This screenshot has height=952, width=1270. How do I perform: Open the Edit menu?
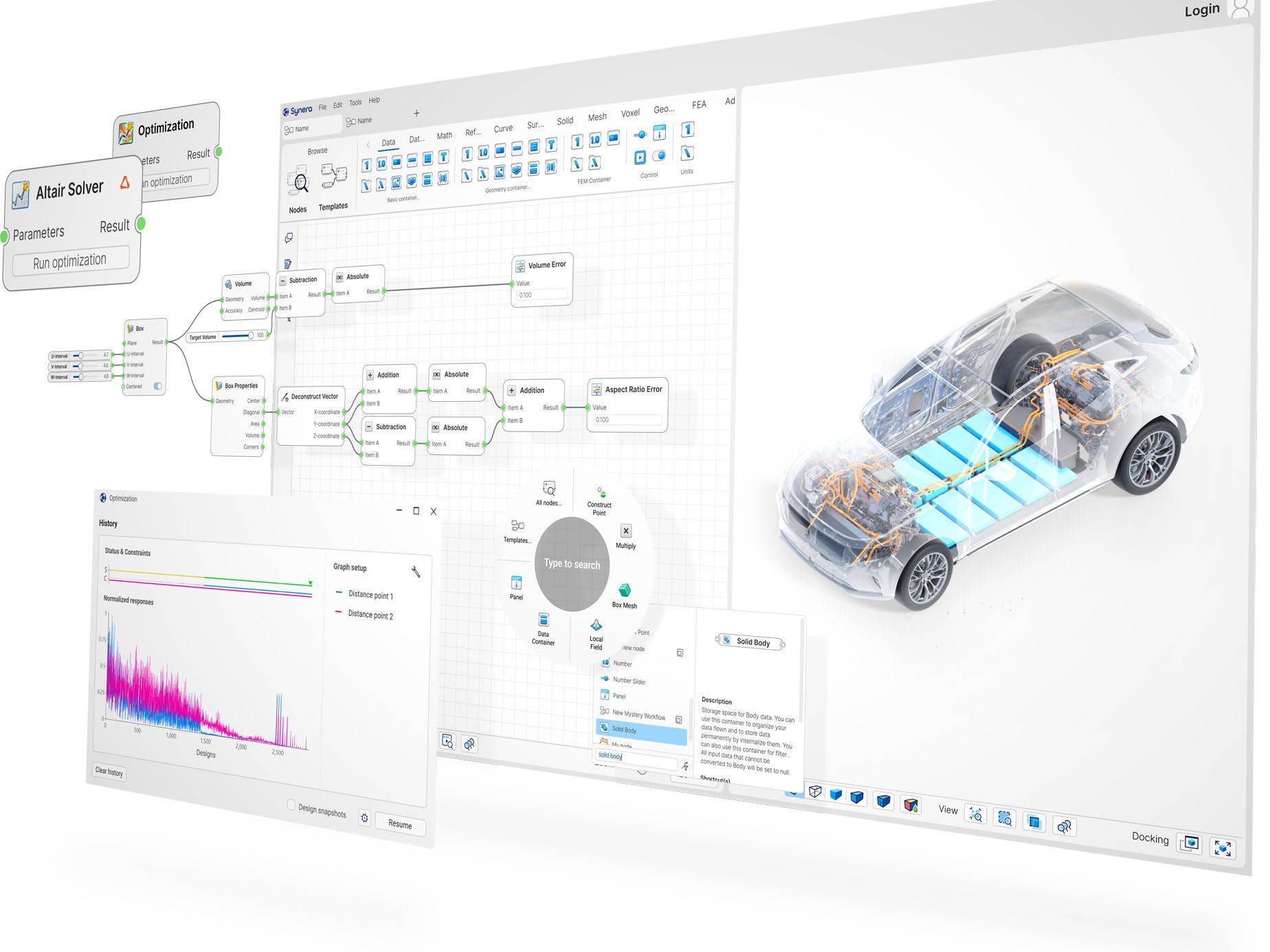pyautogui.click(x=337, y=105)
